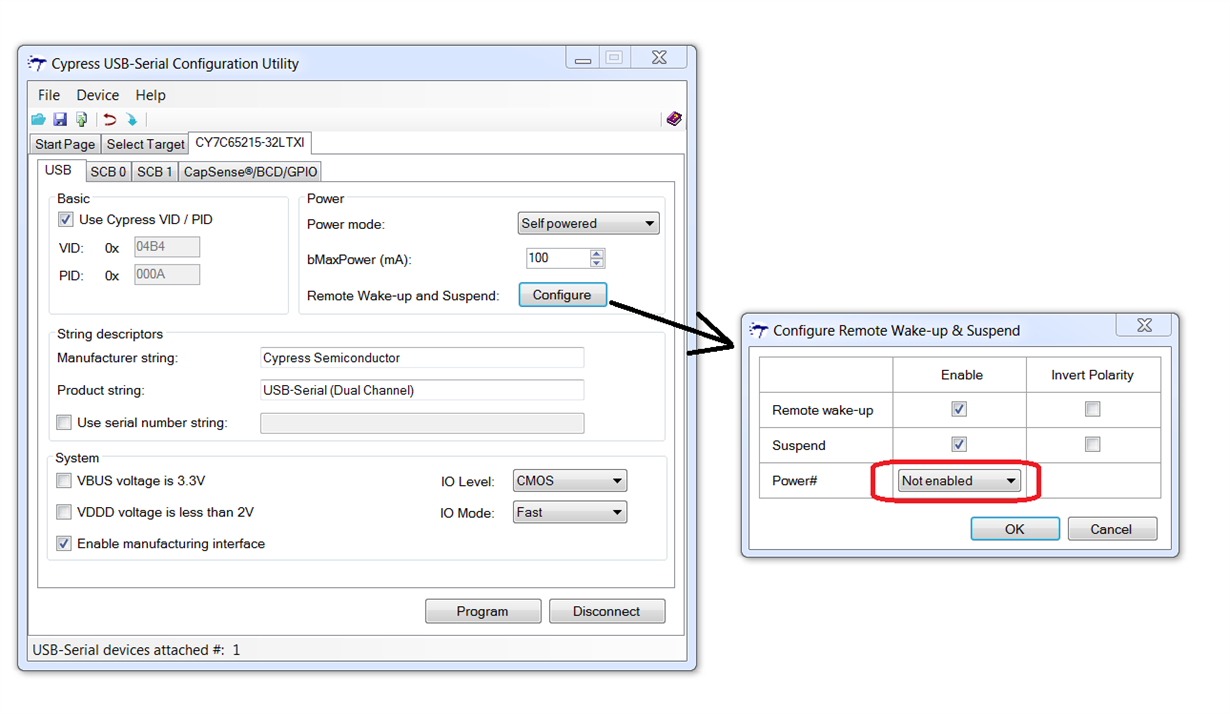Toggle Remote wake-up Enable checkbox
Screen dimensions: 1230x714
tap(959, 409)
